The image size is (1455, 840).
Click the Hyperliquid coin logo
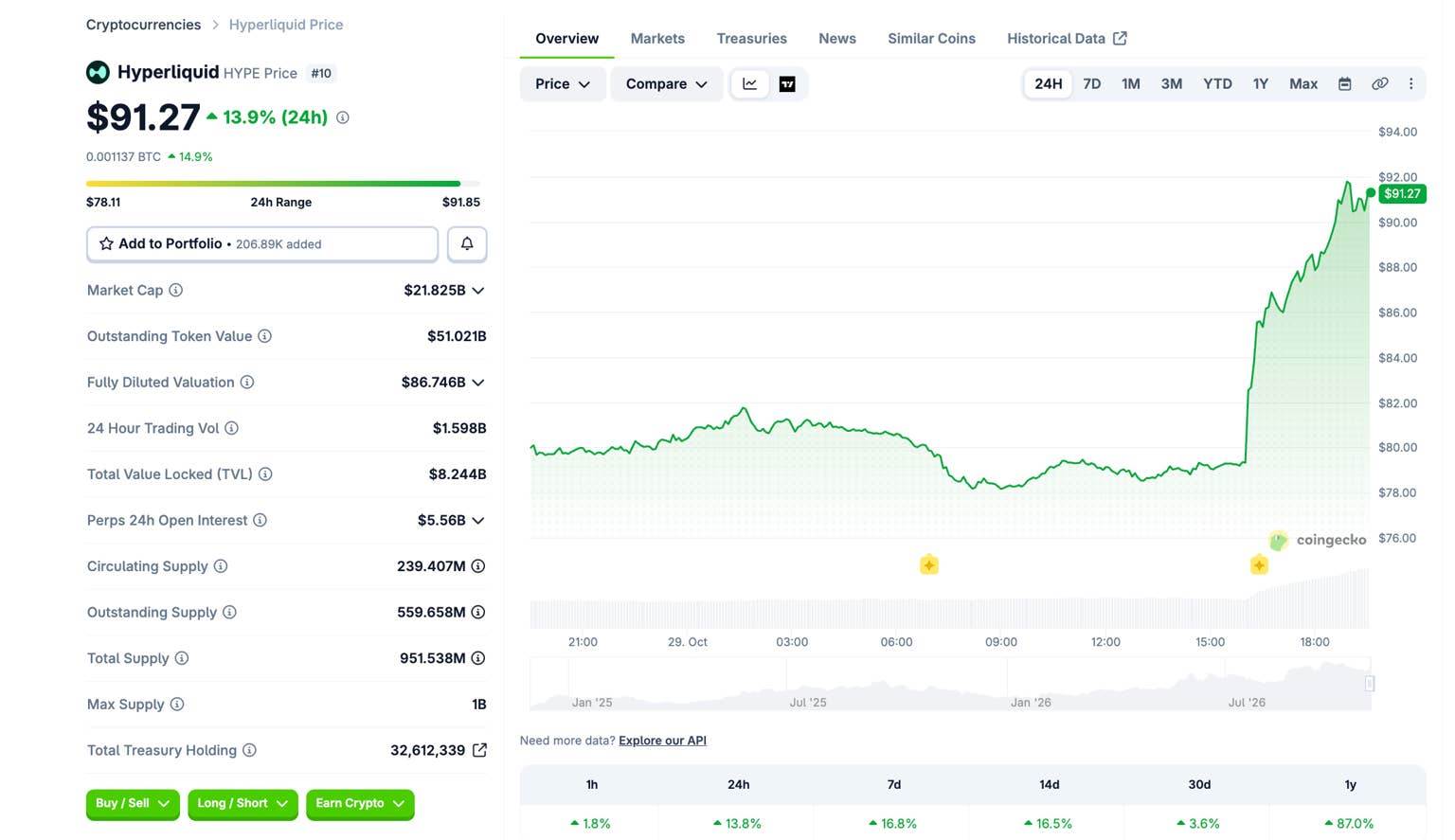tap(98, 72)
